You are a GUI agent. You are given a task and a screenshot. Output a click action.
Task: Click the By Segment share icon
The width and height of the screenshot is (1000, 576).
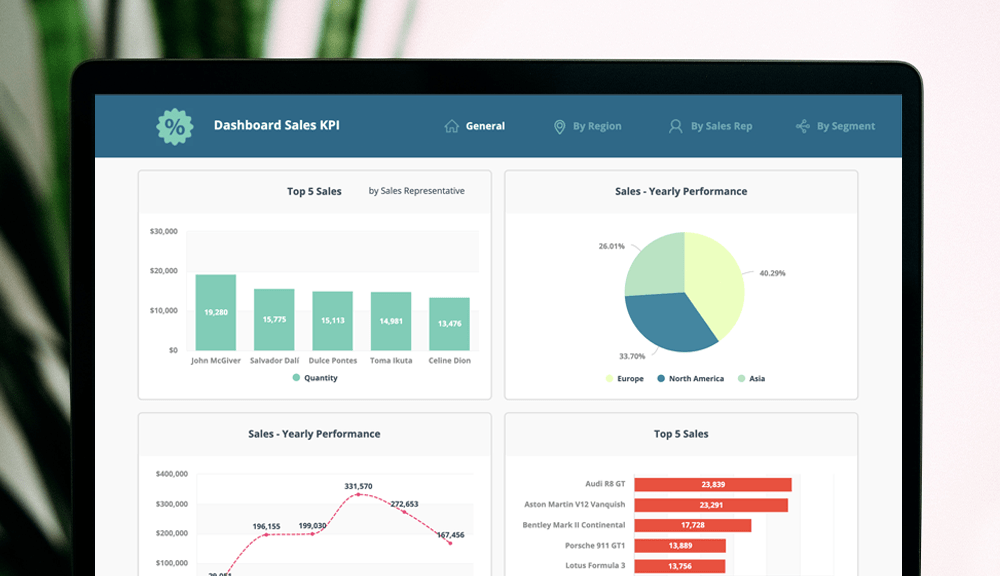coord(802,126)
